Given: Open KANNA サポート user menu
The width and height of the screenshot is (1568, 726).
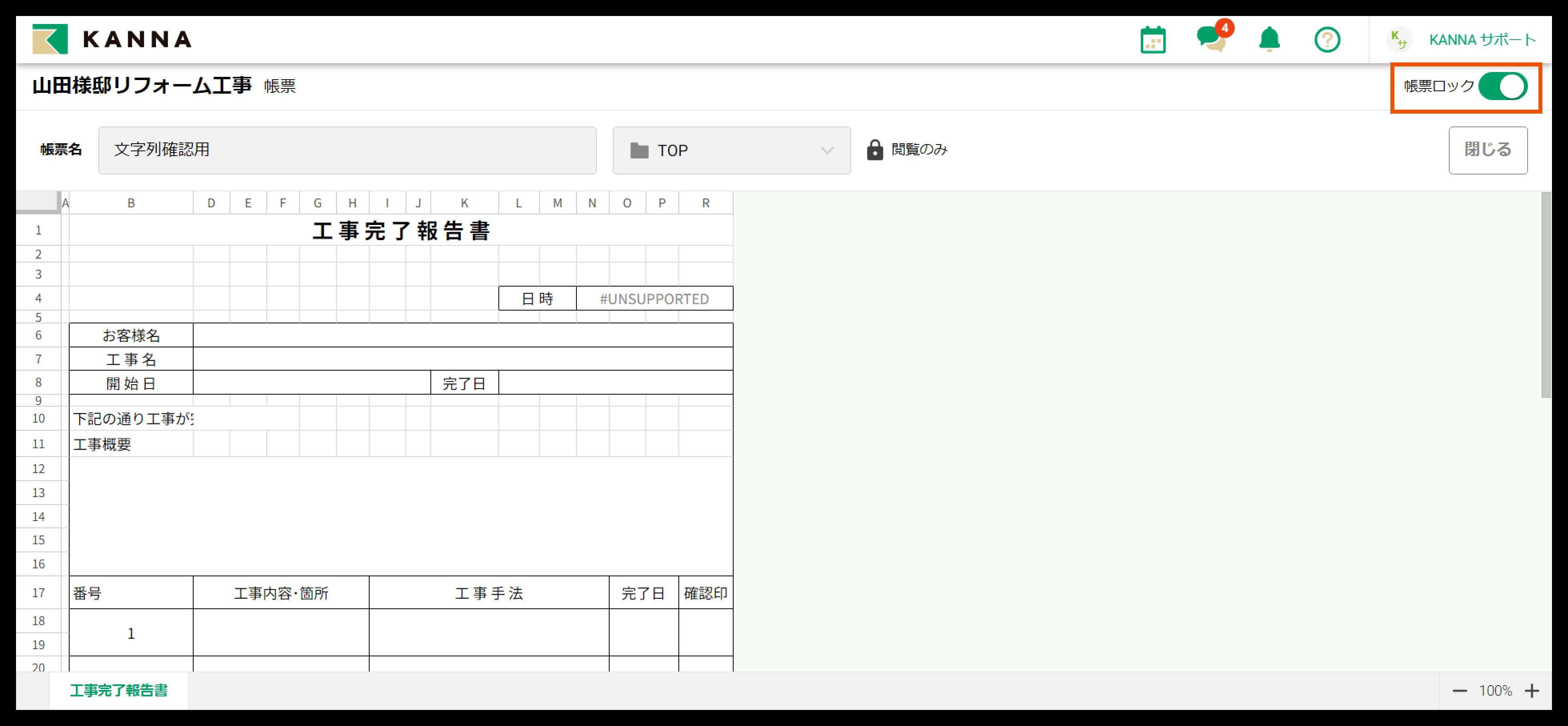Looking at the screenshot, I should (1482, 40).
